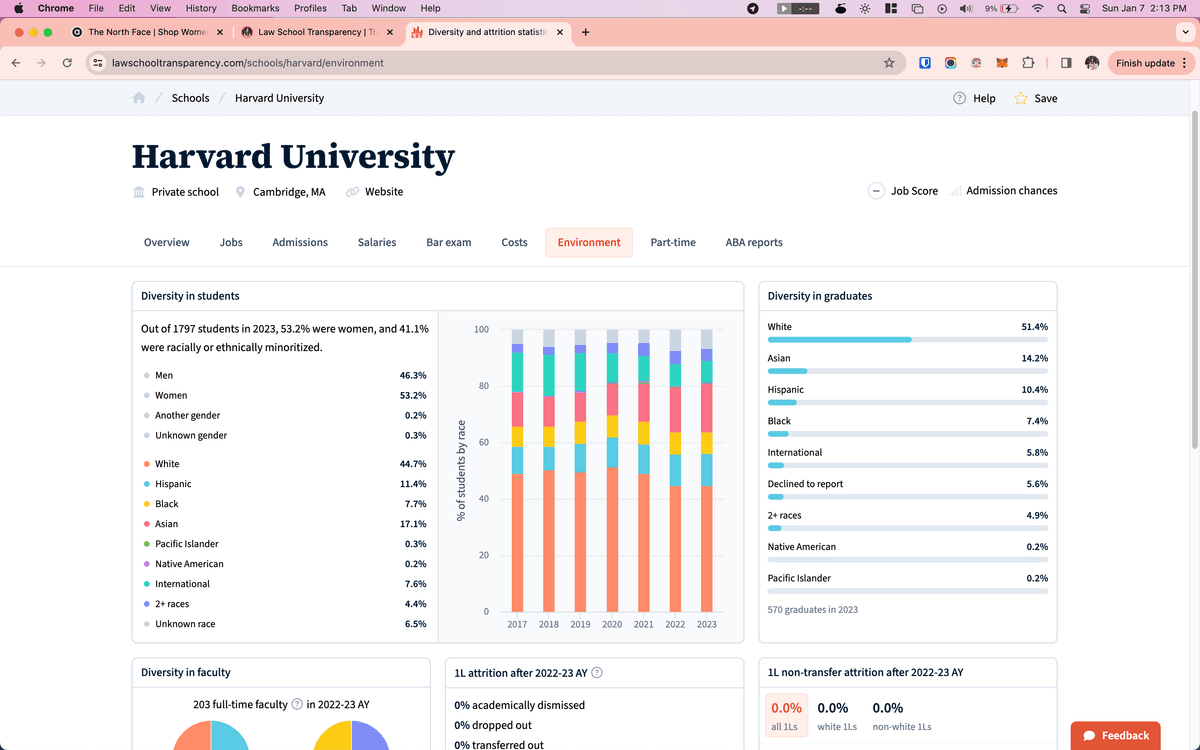Viewport: 1200px width, 750px height.
Task: Switch to the Bar exam tab
Action: click(448, 242)
